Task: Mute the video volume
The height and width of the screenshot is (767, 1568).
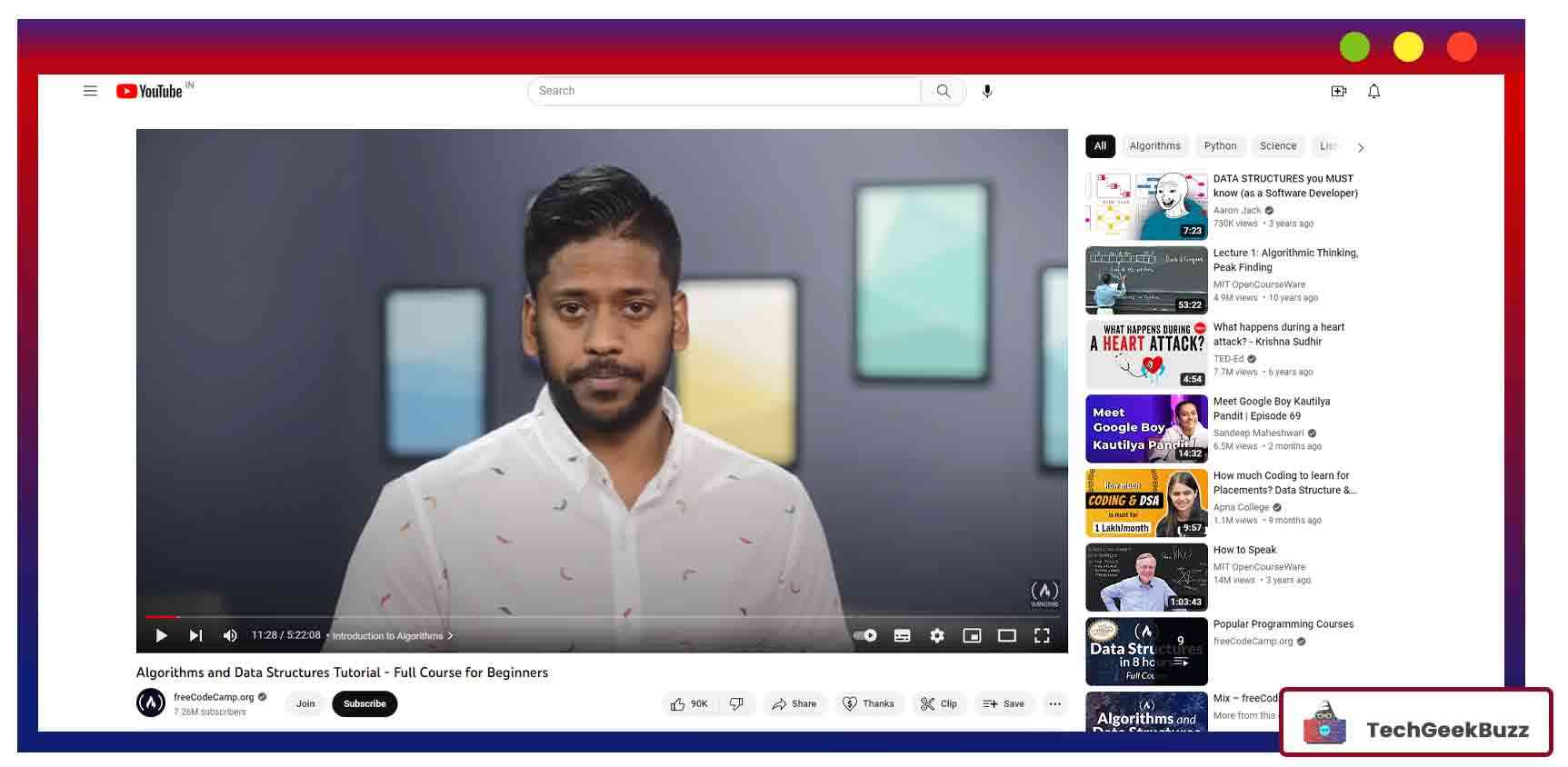Action: pos(230,636)
